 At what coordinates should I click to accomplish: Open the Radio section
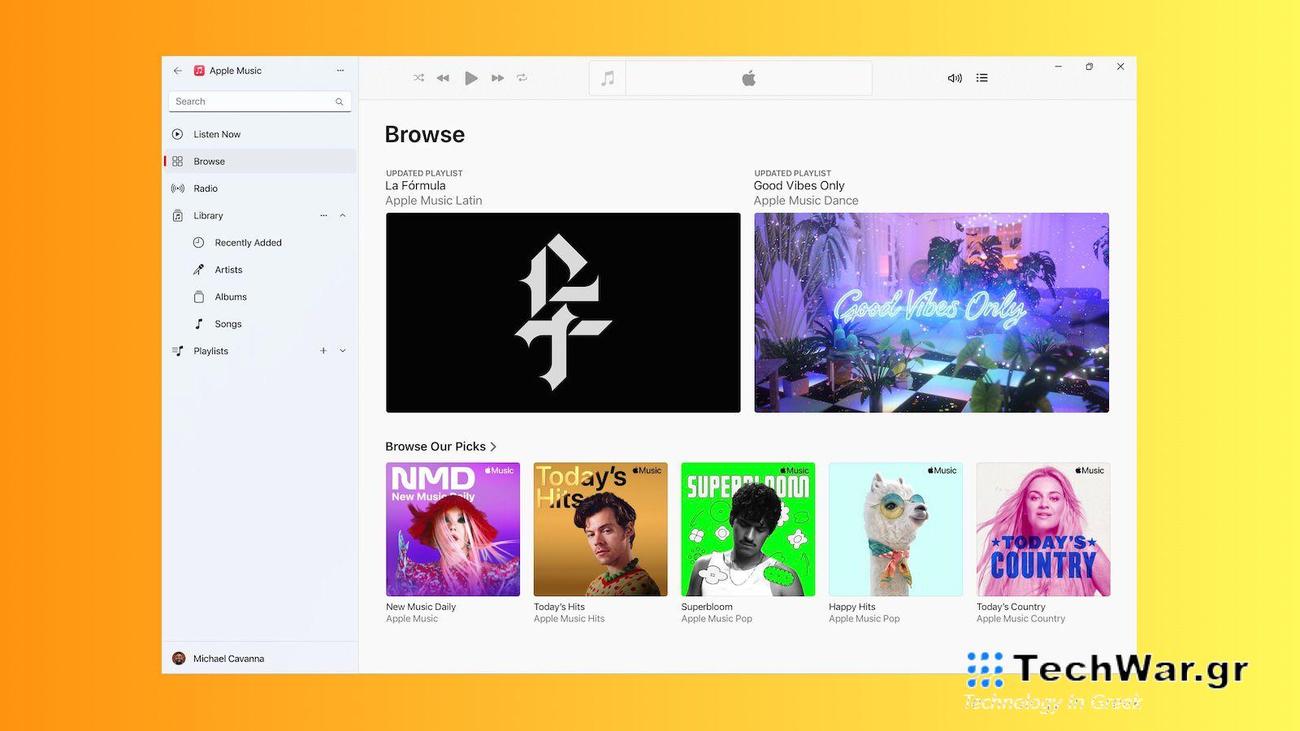(x=206, y=187)
